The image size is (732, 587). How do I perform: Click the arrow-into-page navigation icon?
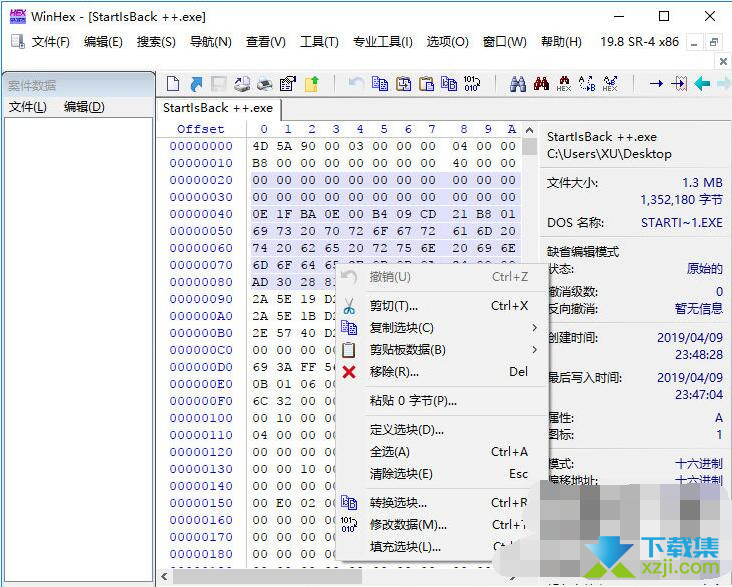tap(679, 84)
